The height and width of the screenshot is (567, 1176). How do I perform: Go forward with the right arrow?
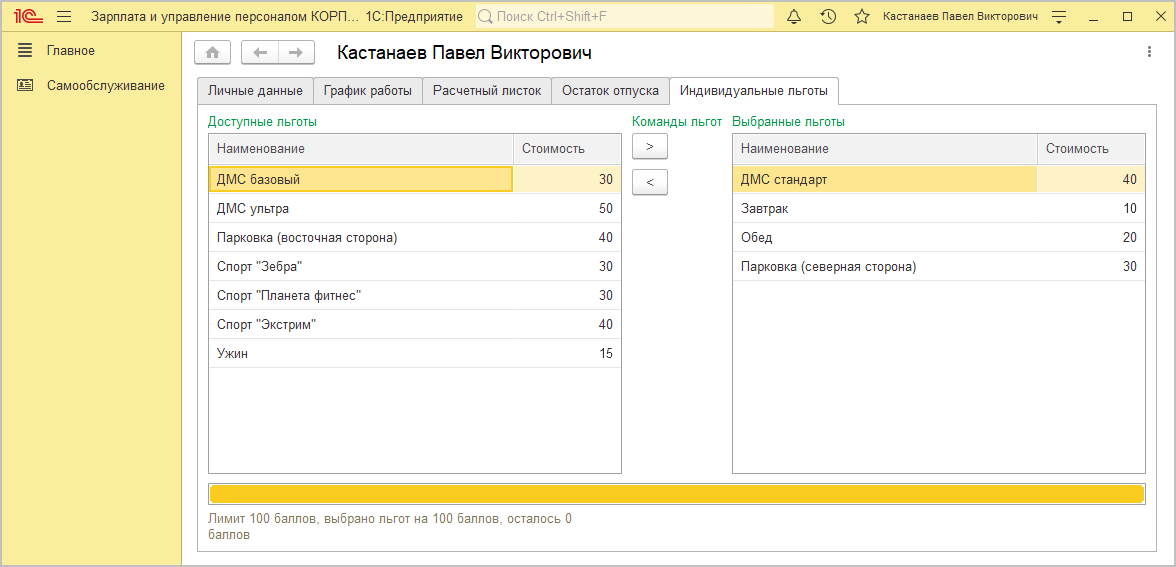pyautogui.click(x=296, y=53)
